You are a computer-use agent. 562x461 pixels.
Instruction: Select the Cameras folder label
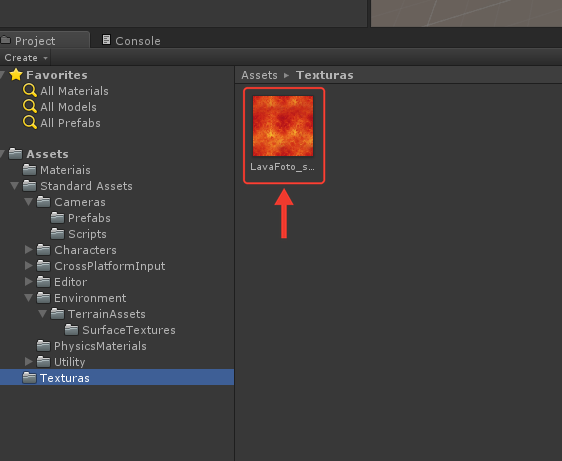click(x=80, y=202)
